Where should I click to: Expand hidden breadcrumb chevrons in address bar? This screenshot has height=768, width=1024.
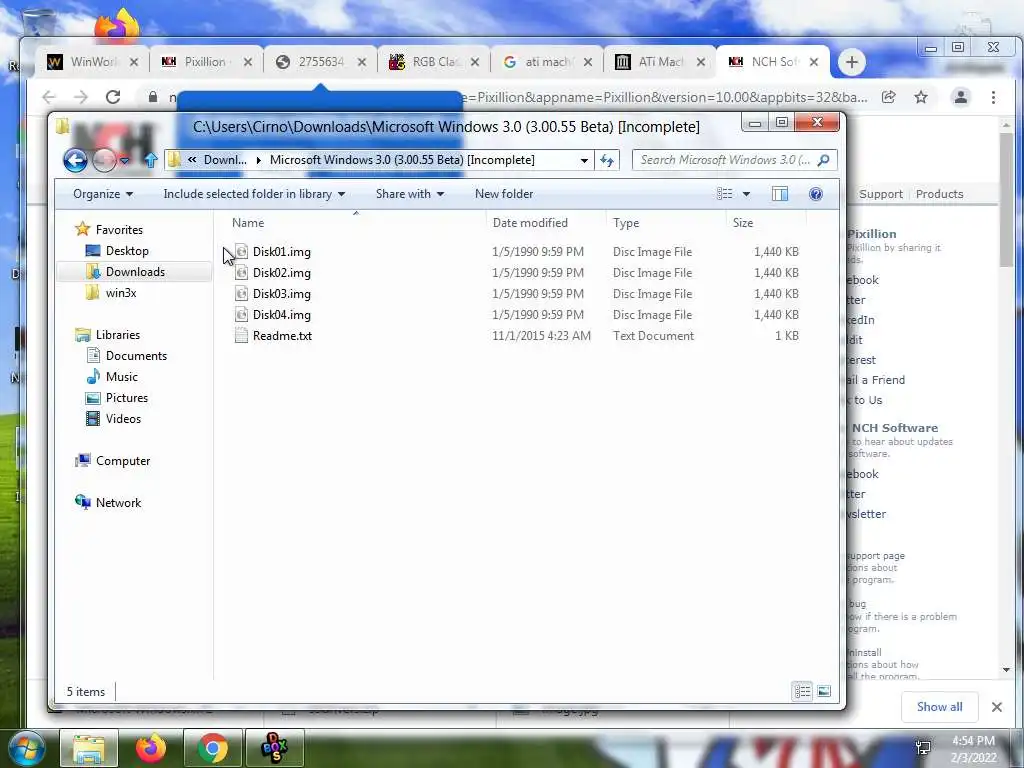[x=192, y=159]
